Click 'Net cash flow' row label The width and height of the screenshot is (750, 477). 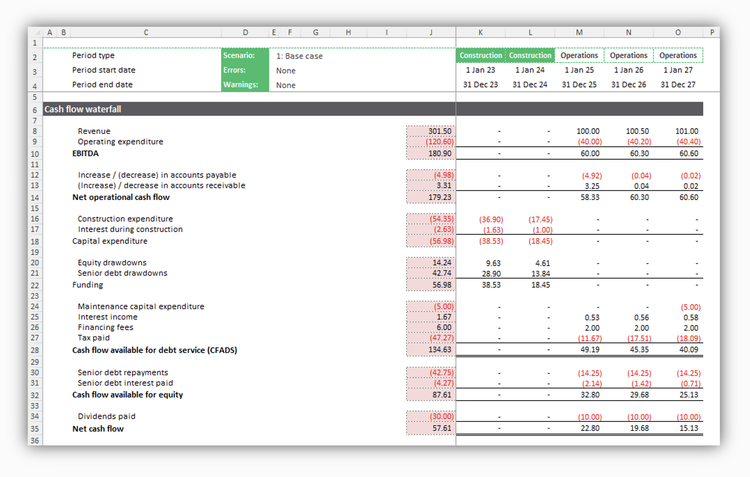(x=98, y=429)
